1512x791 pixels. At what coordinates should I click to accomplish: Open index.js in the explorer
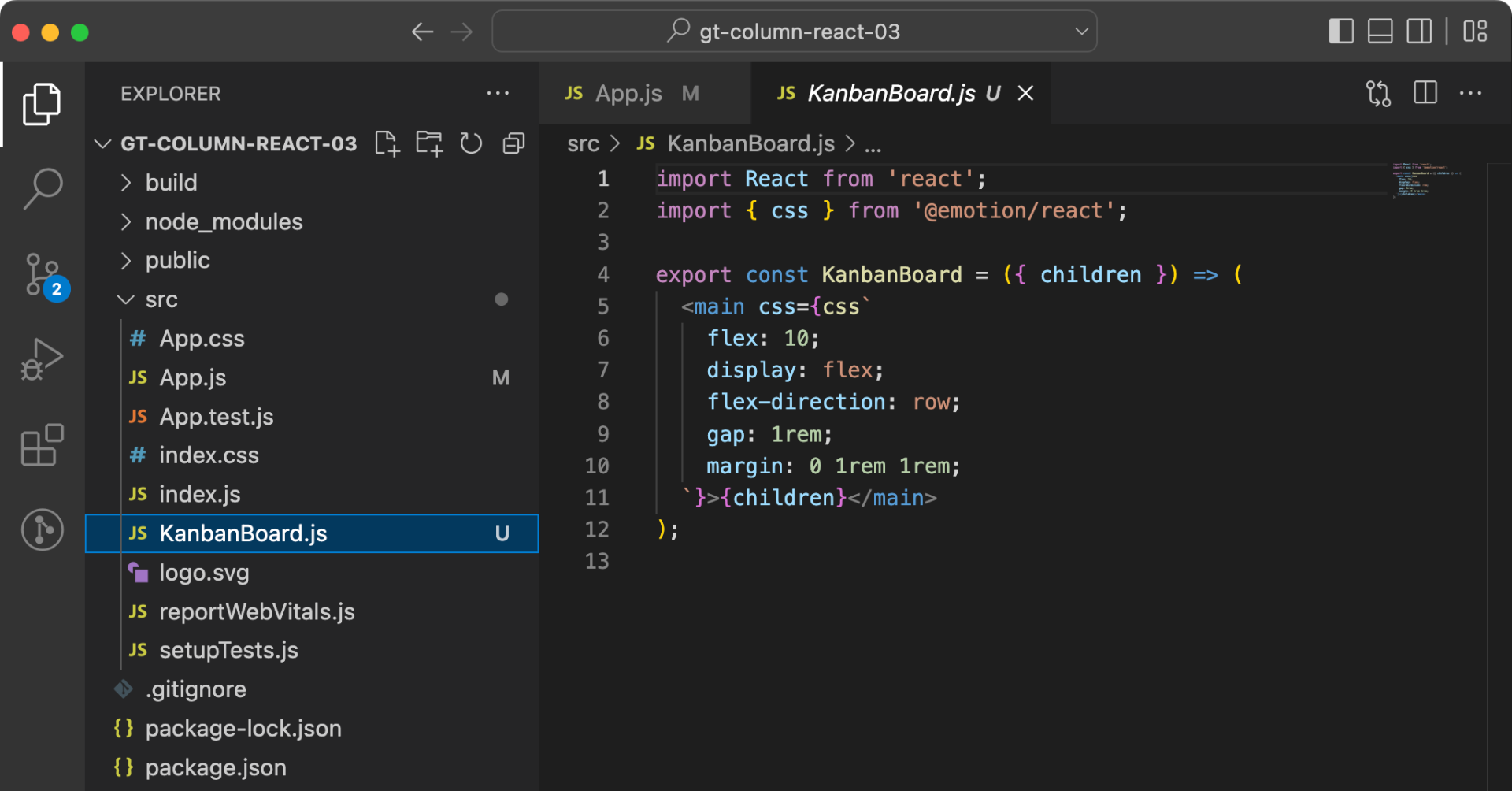click(x=312, y=495)
